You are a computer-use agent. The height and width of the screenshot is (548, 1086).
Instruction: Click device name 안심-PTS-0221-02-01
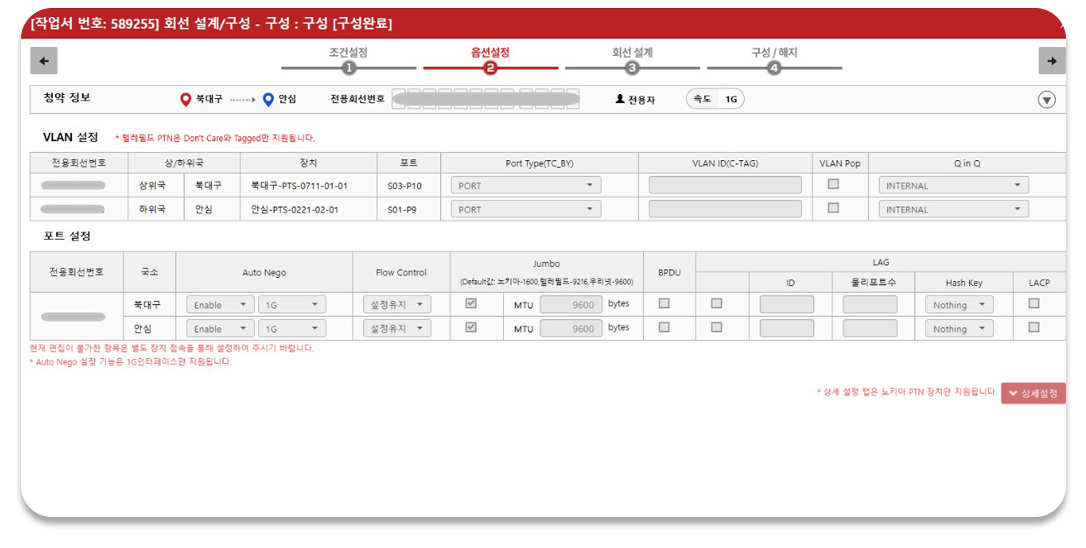[x=294, y=209]
